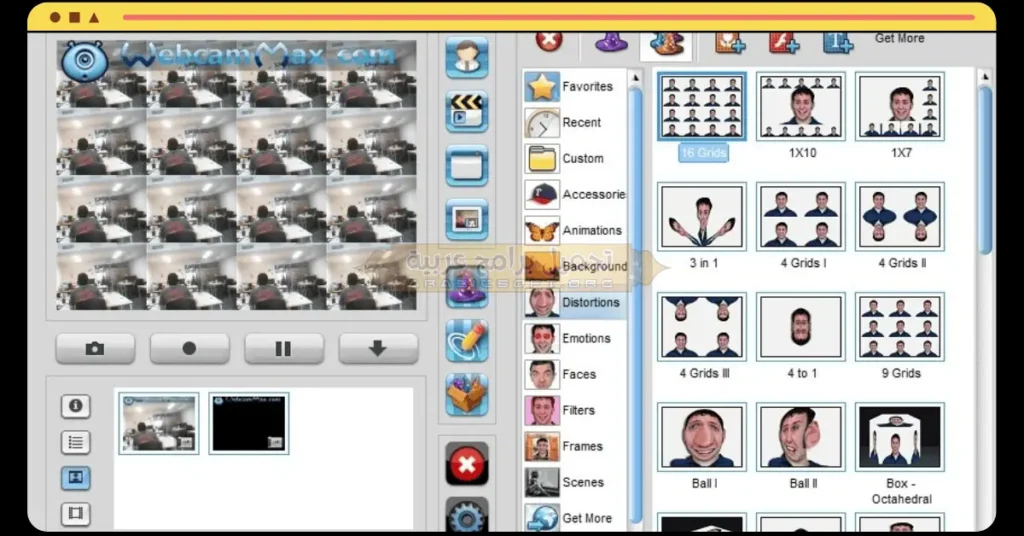Click the red remove effect icon in top toolbar
This screenshot has height=536, width=1024.
[549, 40]
